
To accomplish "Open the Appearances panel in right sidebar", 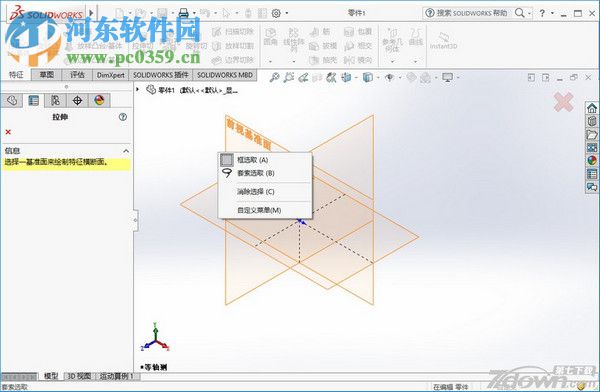I will point(592,160).
